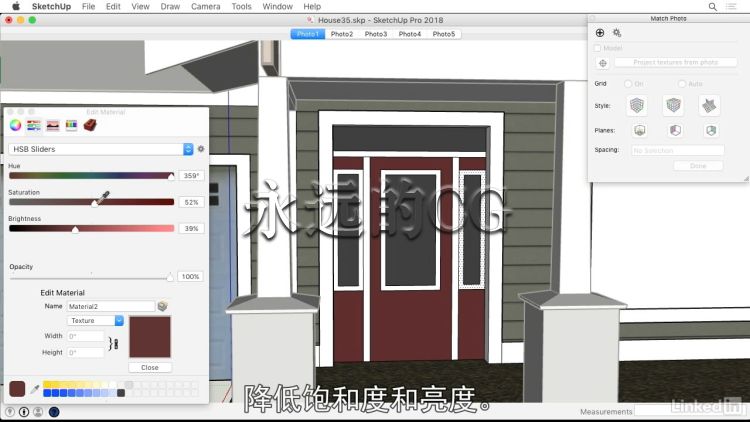Screen dimensions: 750x422
Task: Select the Texture Palettes brick icon
Action: (90, 125)
